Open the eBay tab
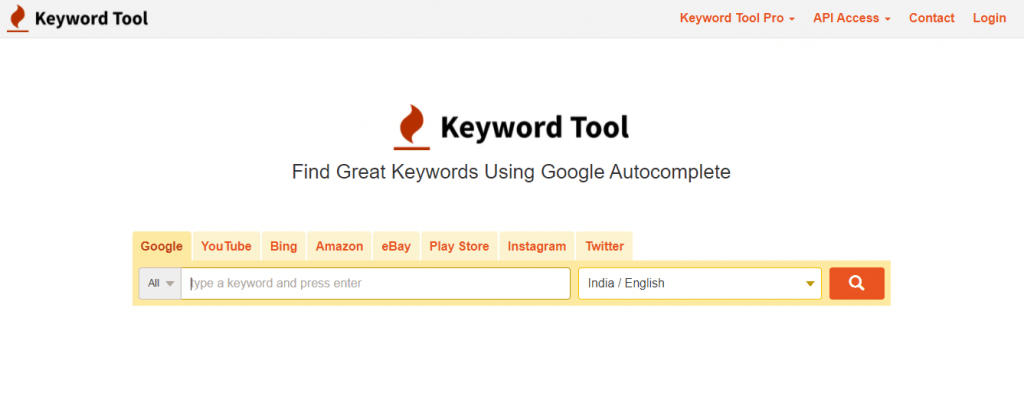Image resolution: width=1024 pixels, height=413 pixels. (396, 246)
